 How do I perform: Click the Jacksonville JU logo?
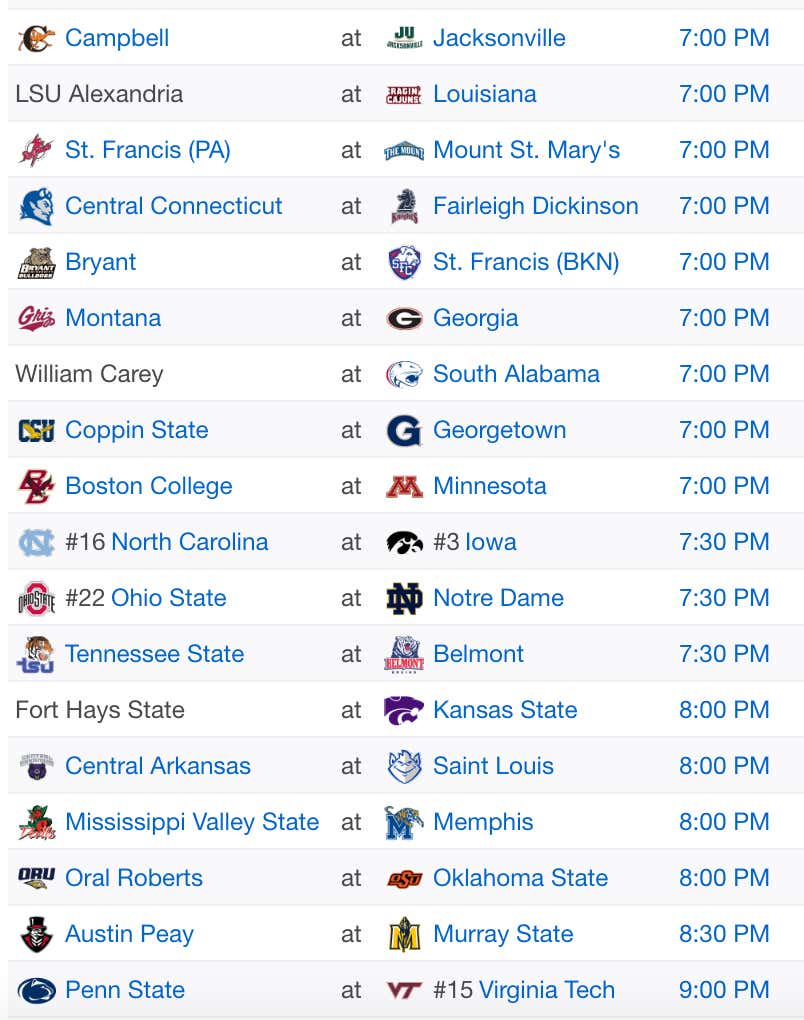[404, 38]
